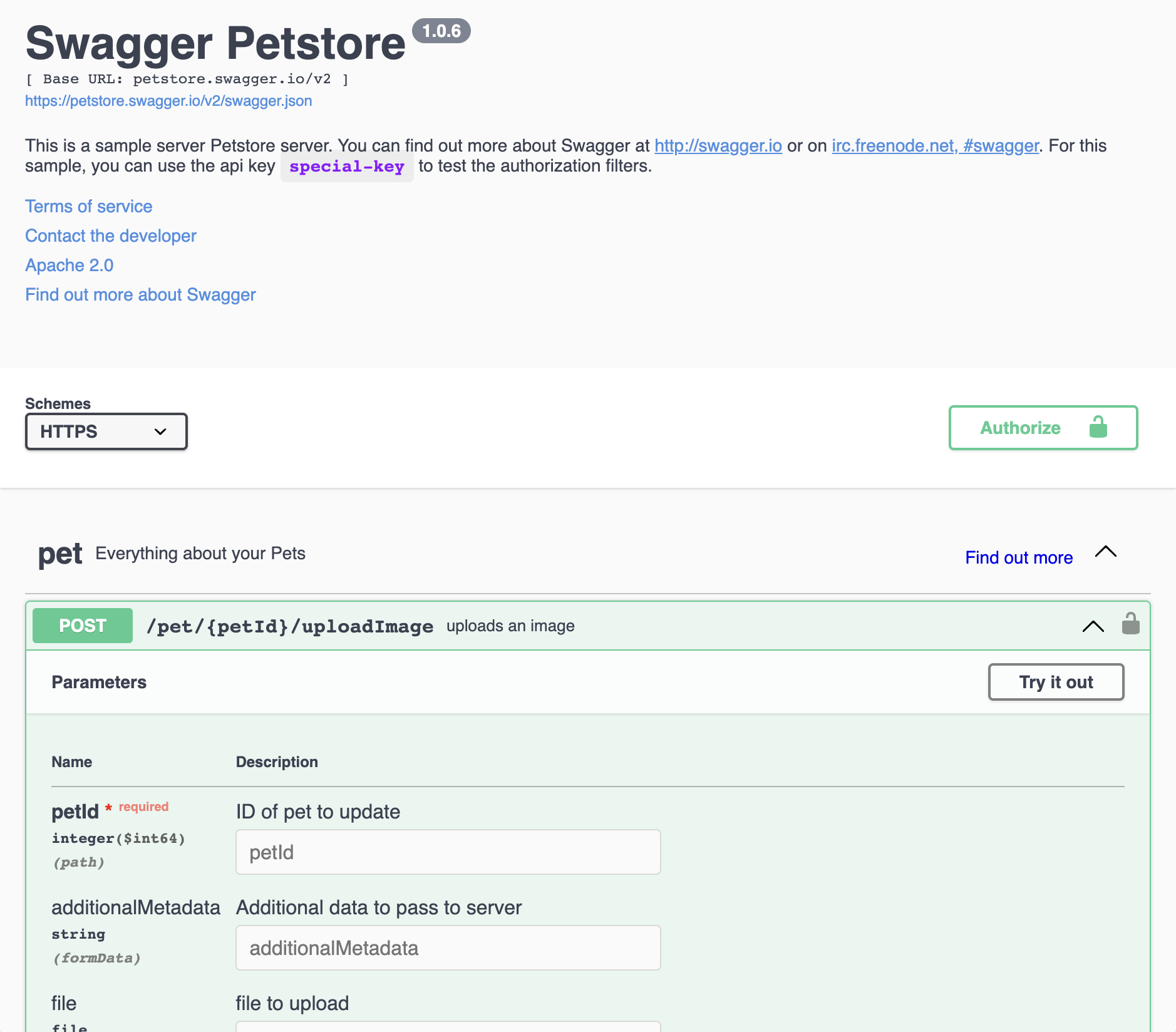Image resolution: width=1176 pixels, height=1032 pixels.
Task: Focus the additionalMetadata input field
Action: click(x=448, y=948)
